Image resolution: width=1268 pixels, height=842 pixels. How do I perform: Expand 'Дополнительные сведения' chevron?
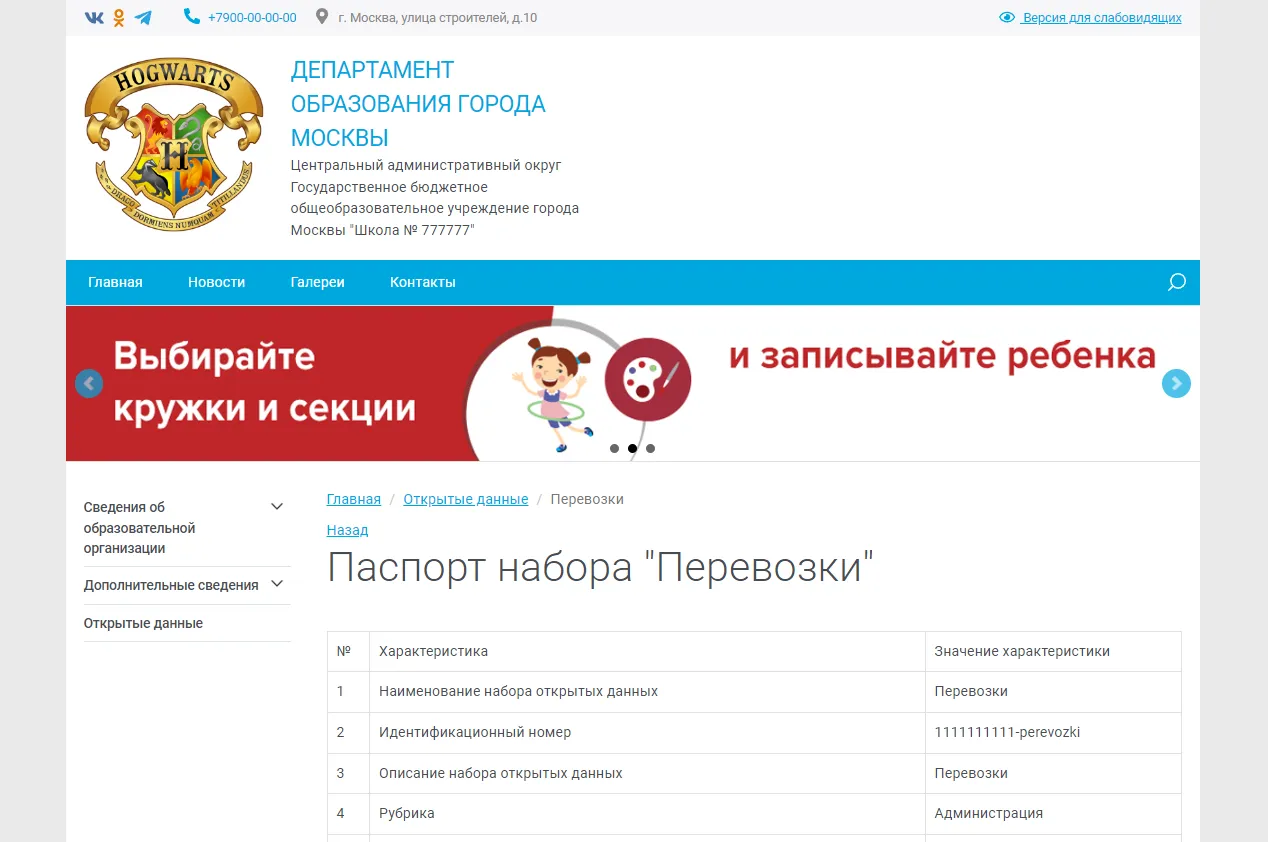[x=277, y=584]
